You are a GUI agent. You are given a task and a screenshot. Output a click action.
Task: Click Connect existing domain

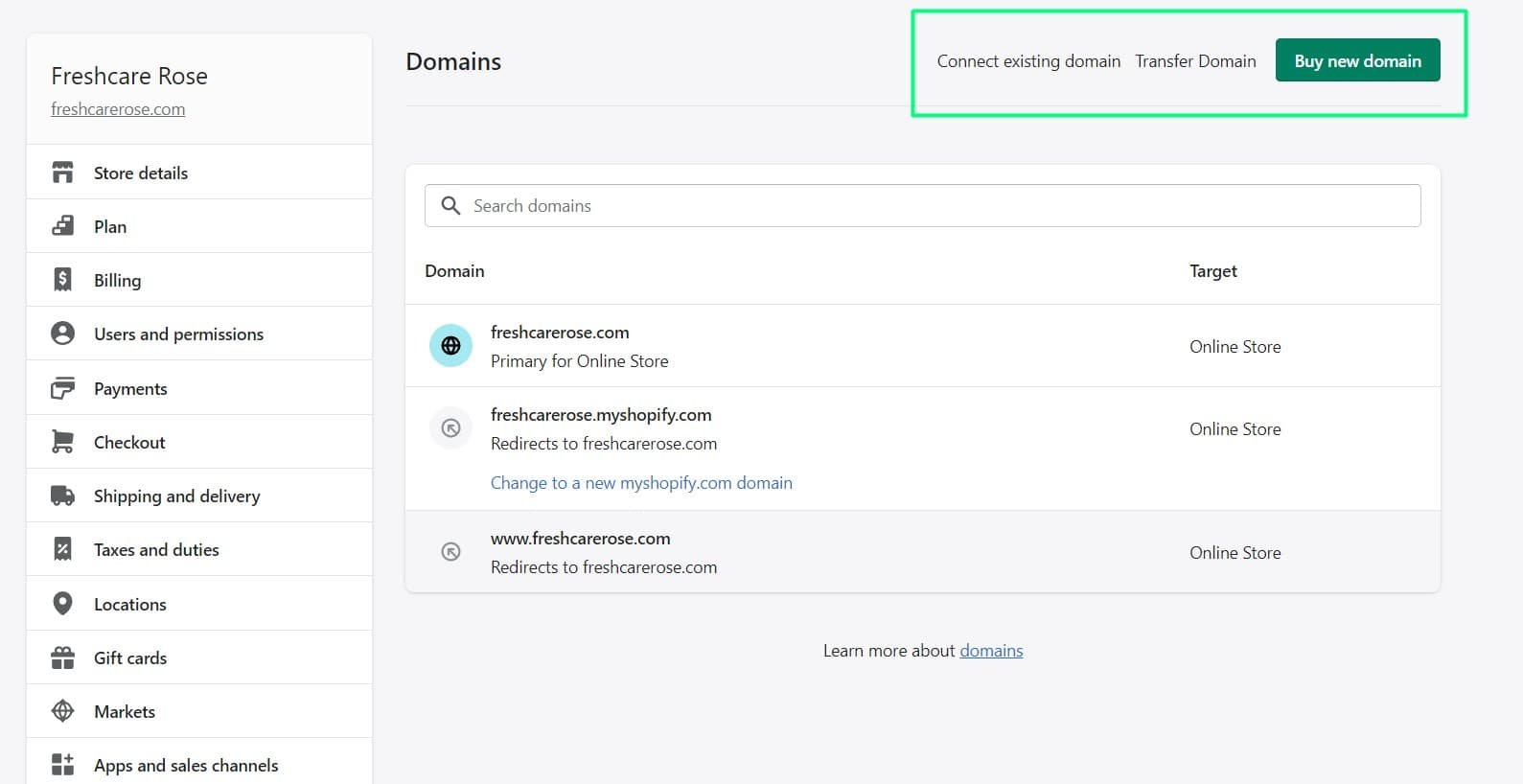pyautogui.click(x=1028, y=60)
